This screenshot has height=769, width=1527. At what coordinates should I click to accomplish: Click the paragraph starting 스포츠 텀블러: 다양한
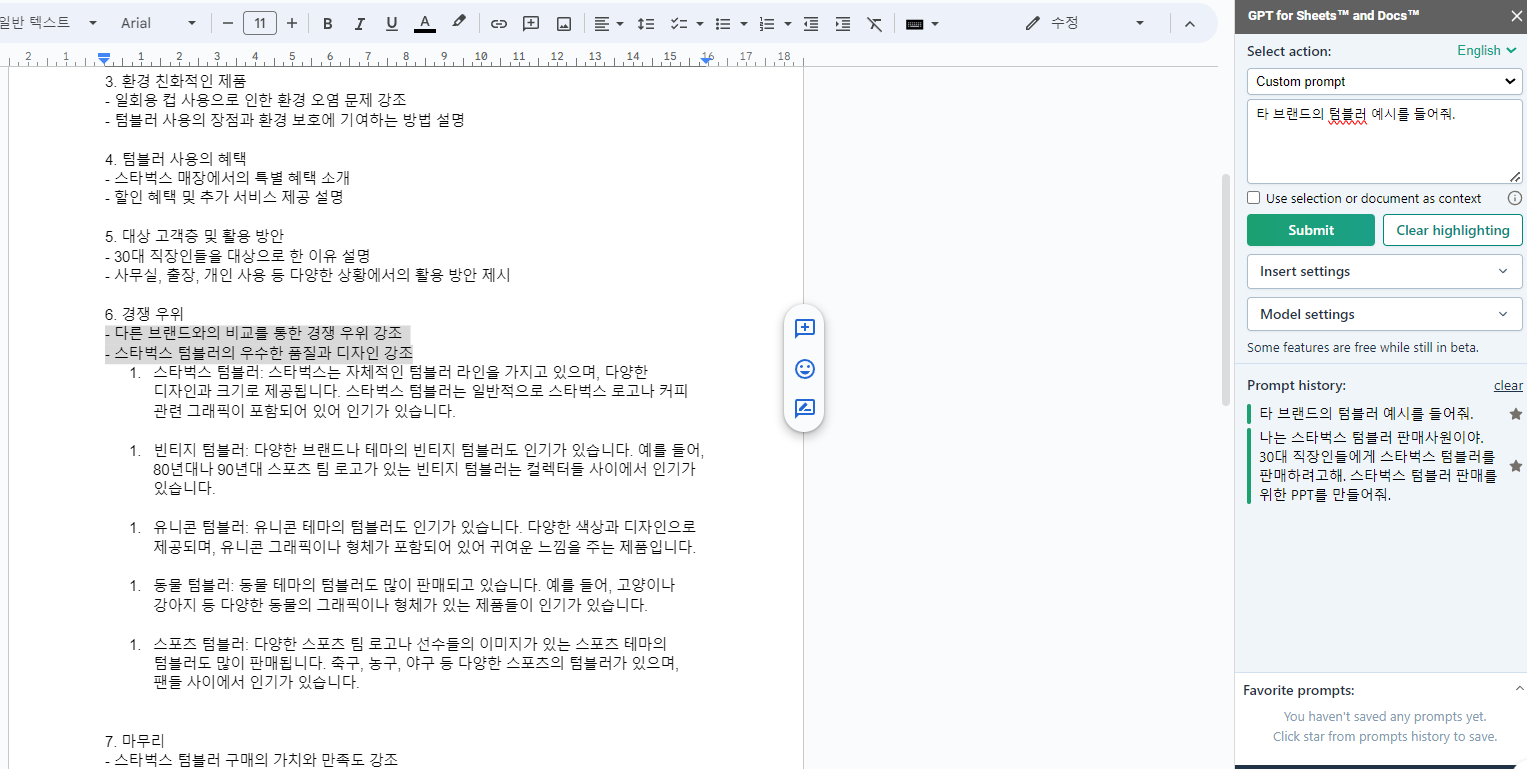pos(416,663)
